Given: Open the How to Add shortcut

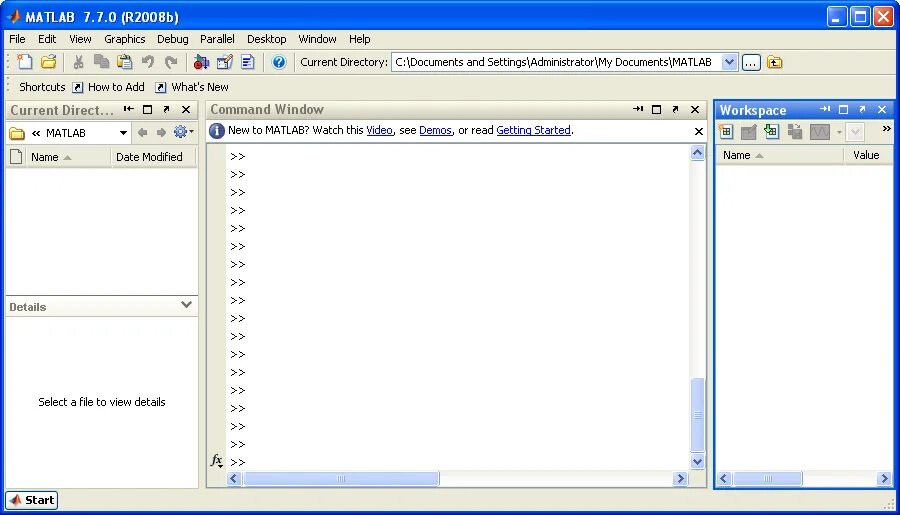Looking at the screenshot, I should tap(108, 87).
